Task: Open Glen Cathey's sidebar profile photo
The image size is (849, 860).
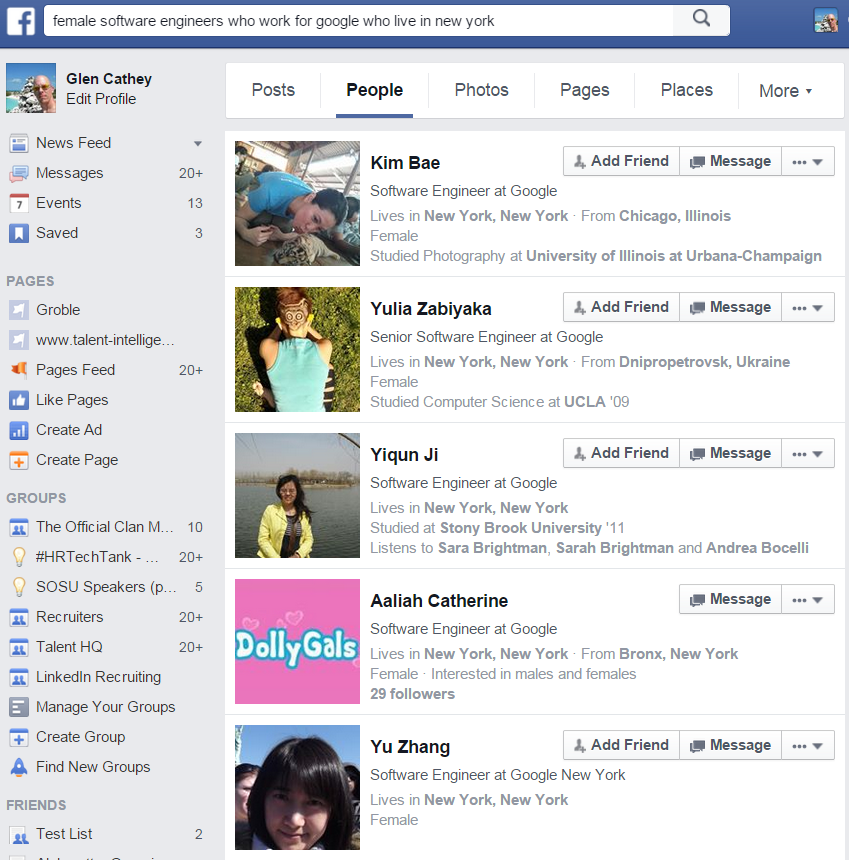Action: [x=31, y=88]
